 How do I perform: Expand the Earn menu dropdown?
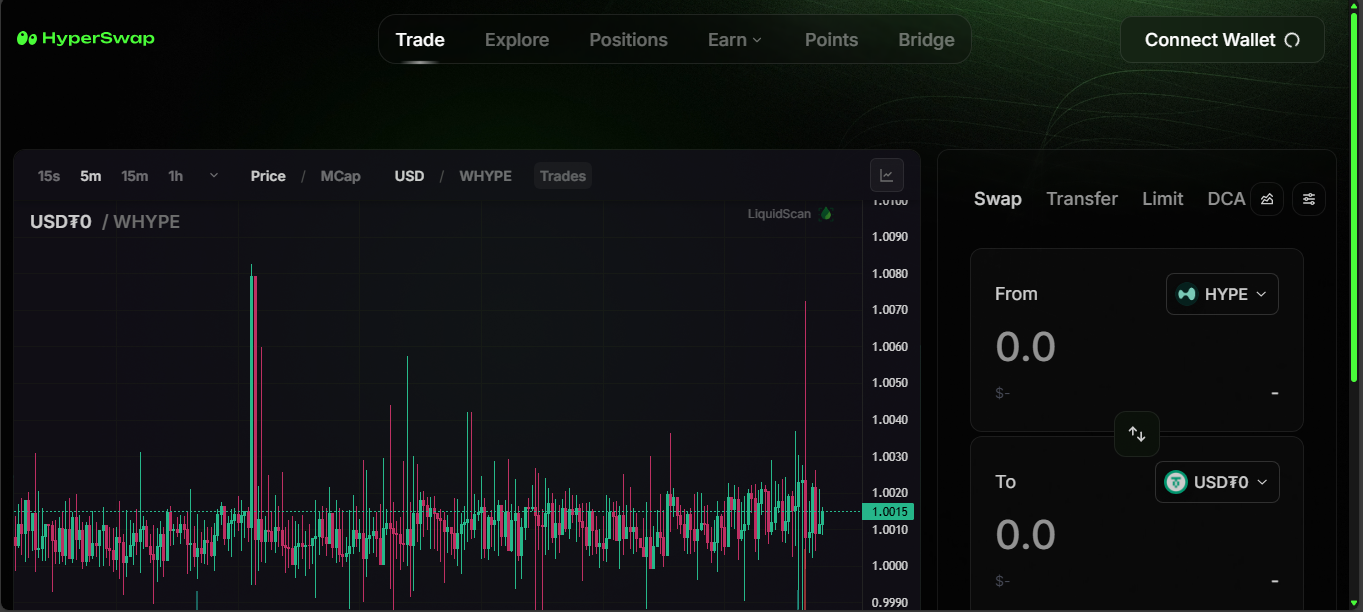click(x=735, y=40)
